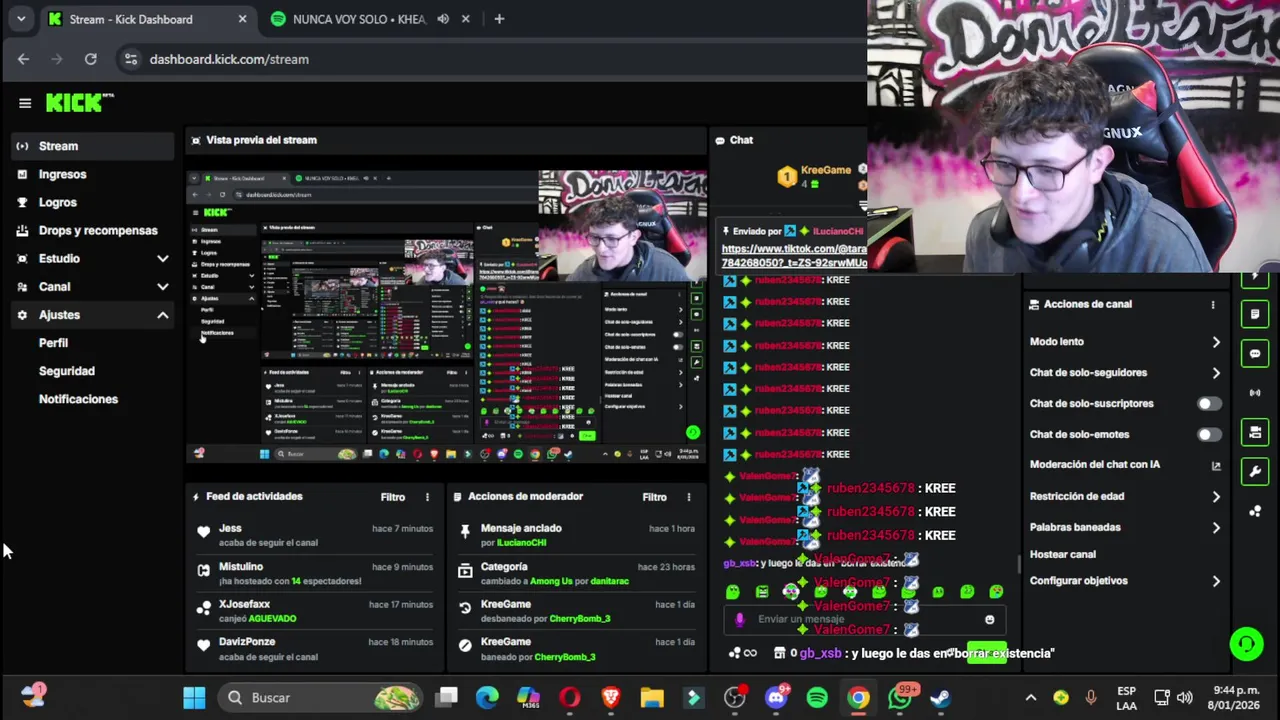
Task: Click the pin icon next to Mensaje anclado
Action: click(x=465, y=533)
